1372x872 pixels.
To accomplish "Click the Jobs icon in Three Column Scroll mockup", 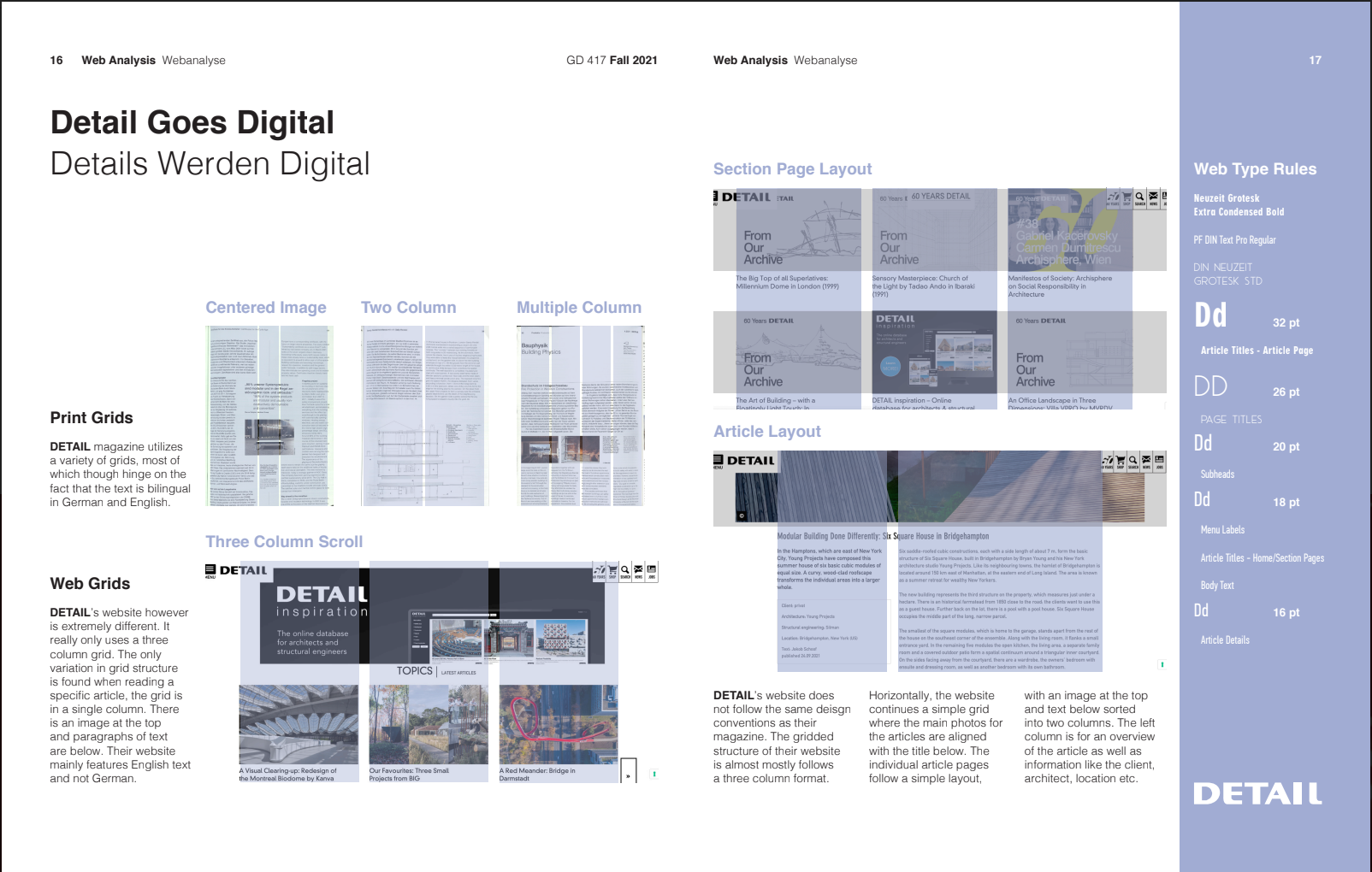I will (x=651, y=571).
